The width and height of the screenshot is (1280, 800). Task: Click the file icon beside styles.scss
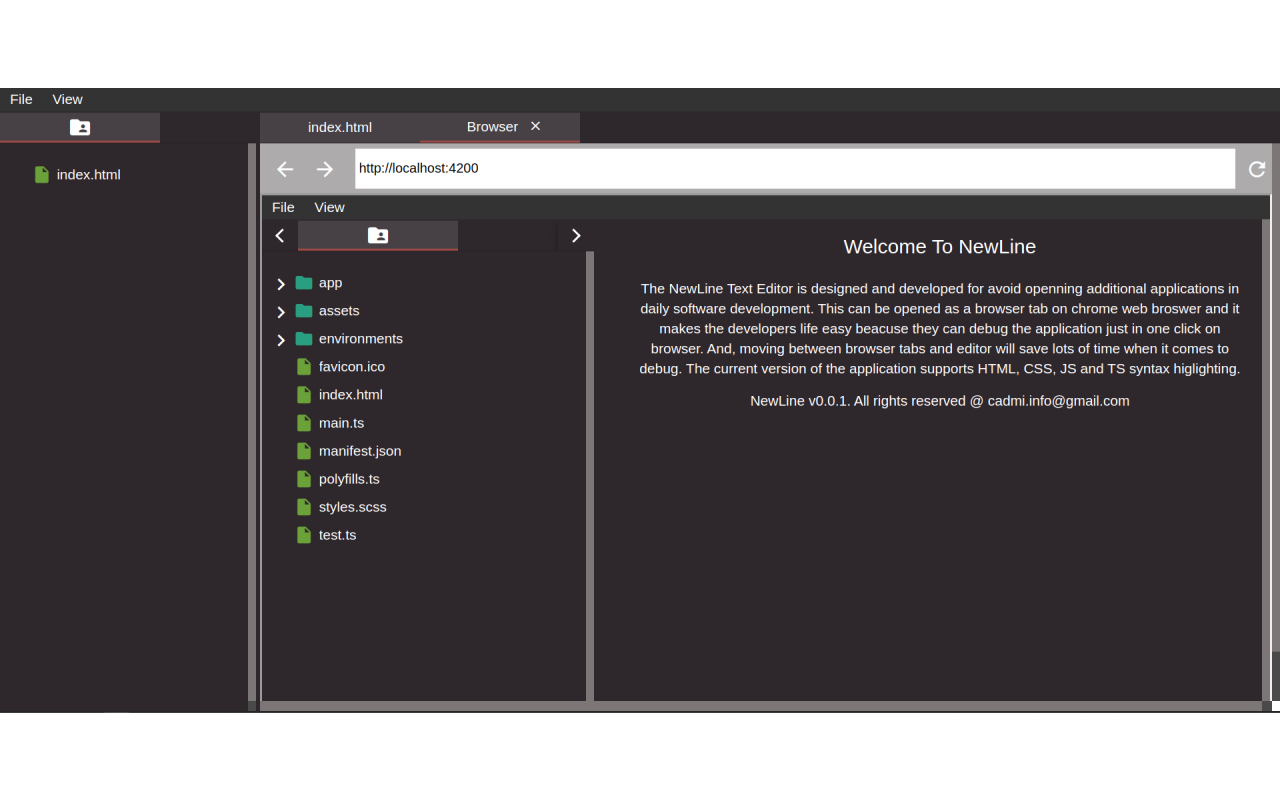coord(304,507)
